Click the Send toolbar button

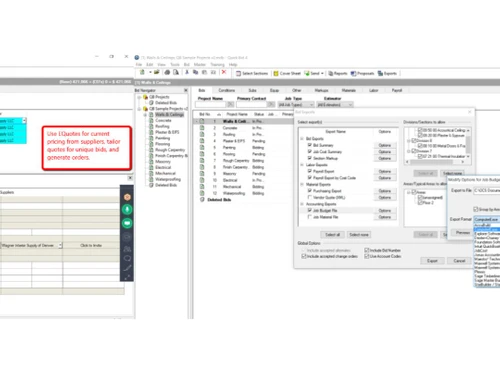tap(312, 73)
